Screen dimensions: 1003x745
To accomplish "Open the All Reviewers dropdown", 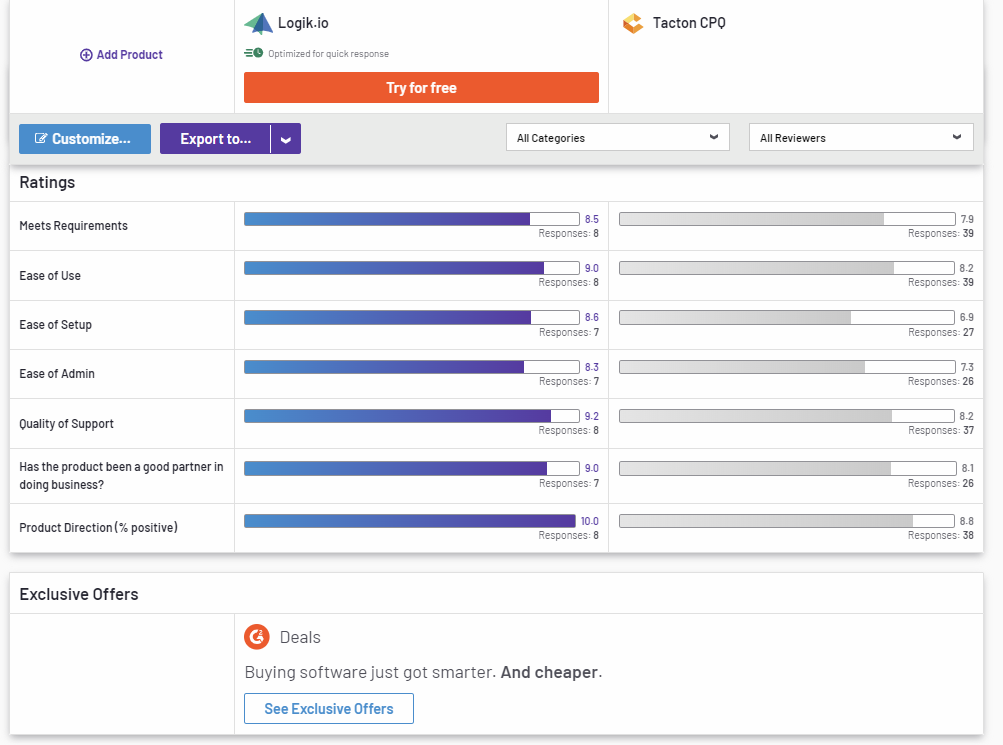I will pos(861,137).
